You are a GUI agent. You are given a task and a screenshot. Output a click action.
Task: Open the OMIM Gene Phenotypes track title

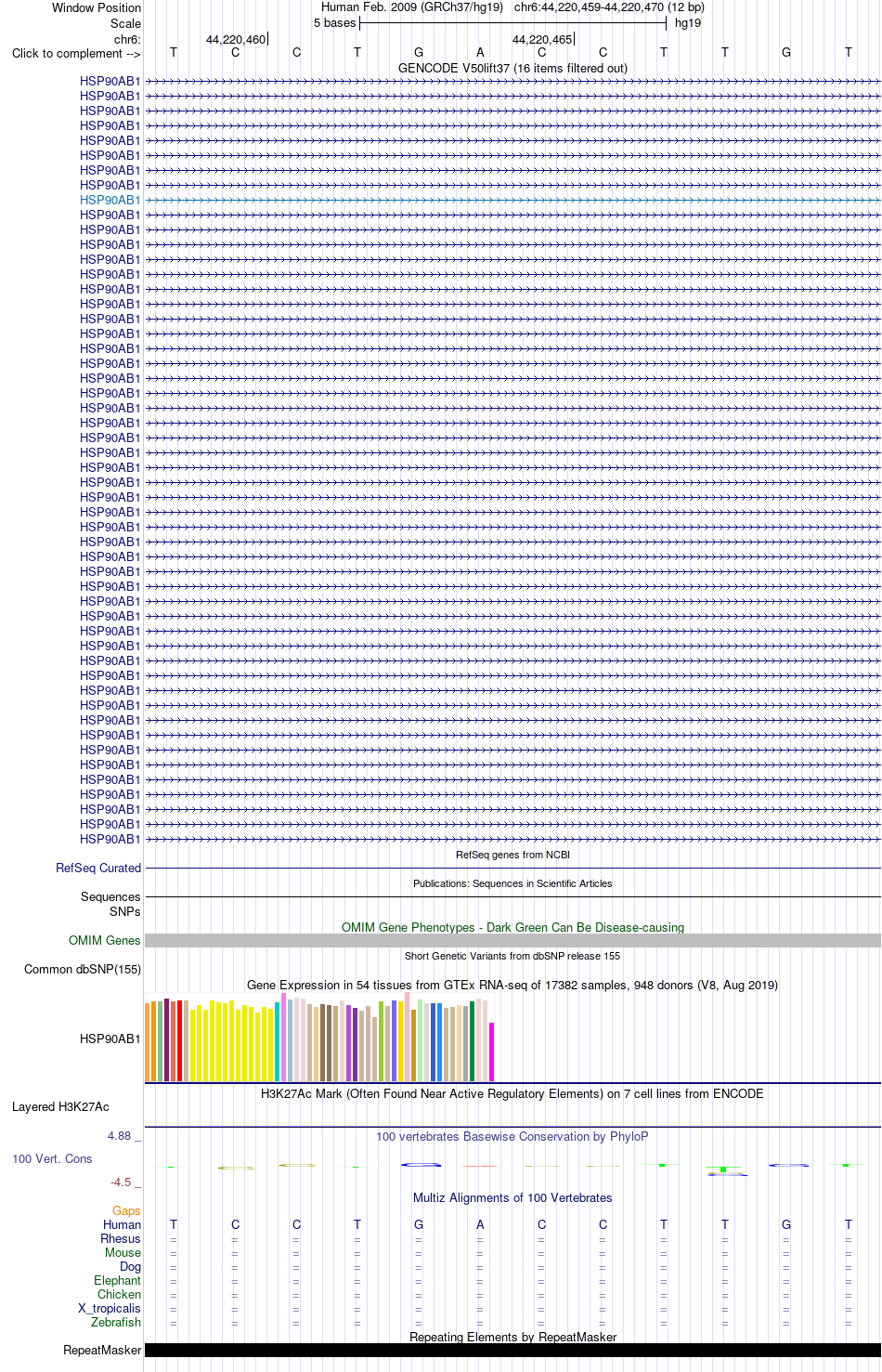pyautogui.click(x=512, y=927)
